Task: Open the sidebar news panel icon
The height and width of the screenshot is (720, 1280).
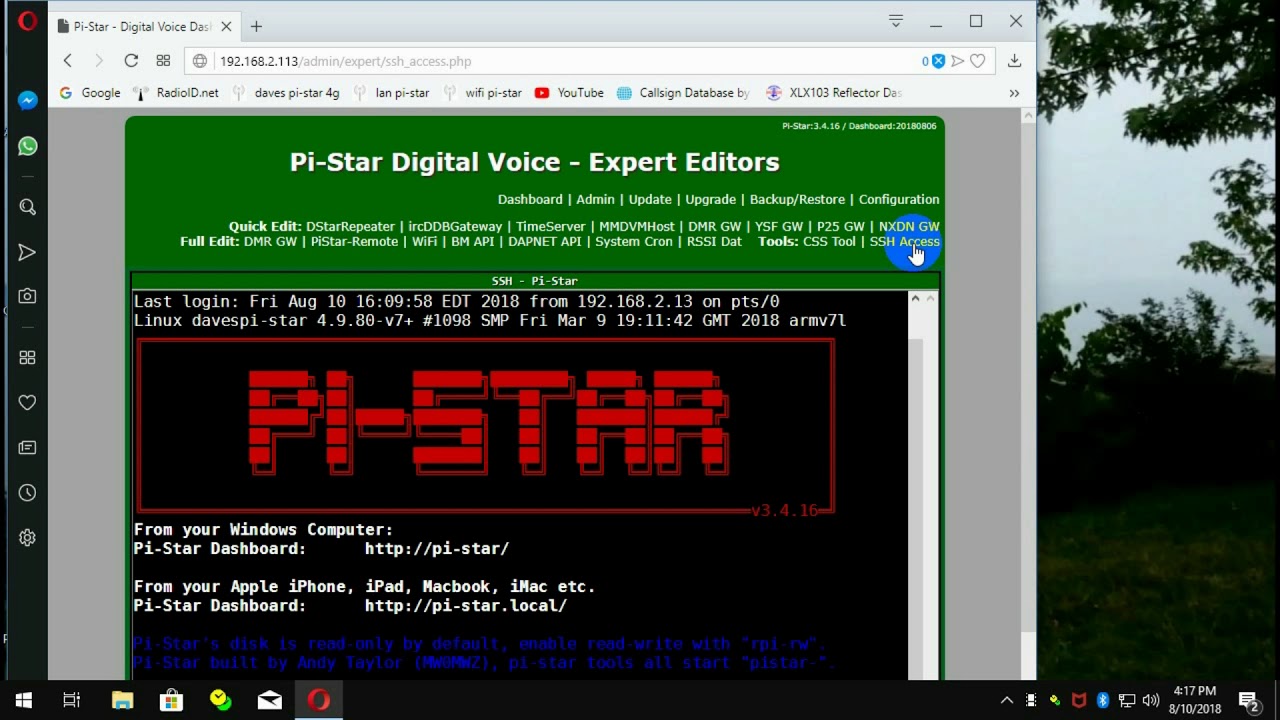Action: coord(27,448)
